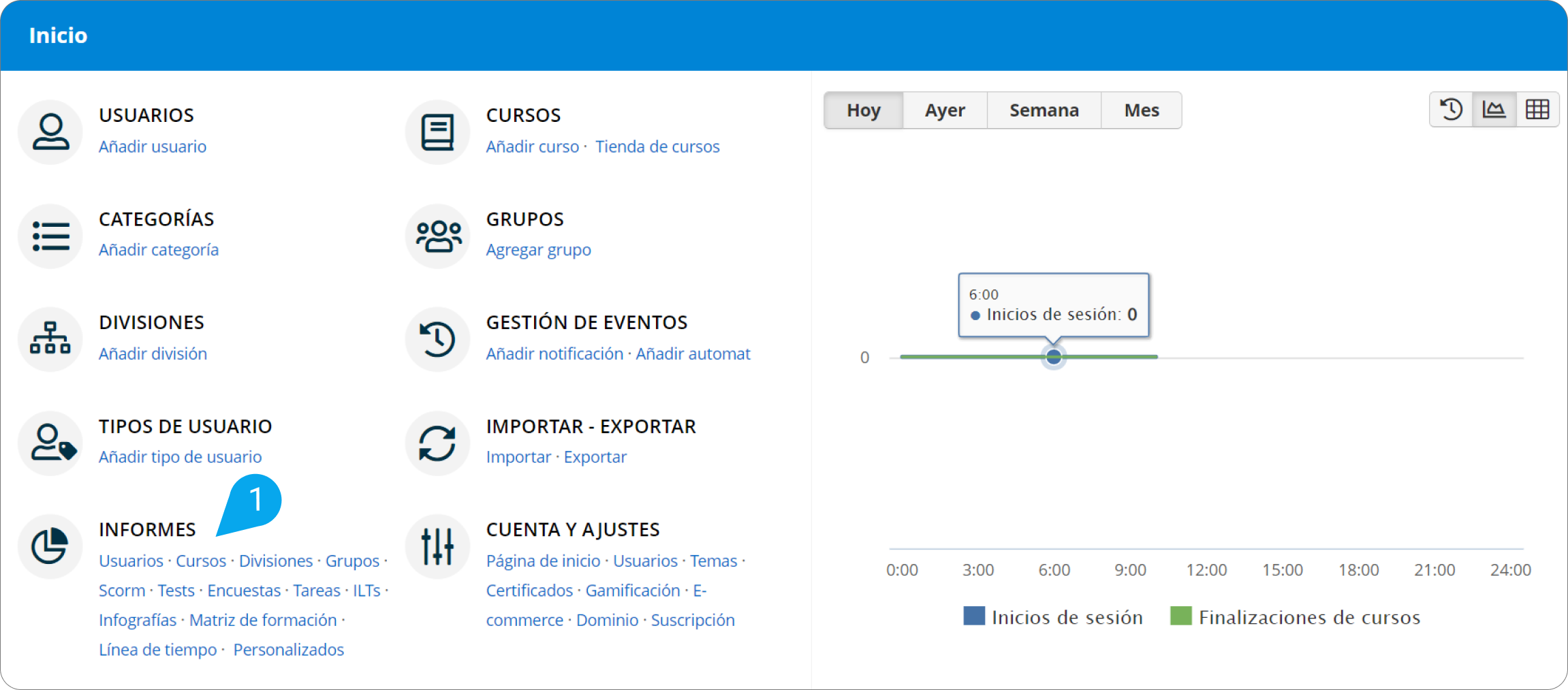Show the Mes period tab
1568x690 pixels.
coord(1142,110)
